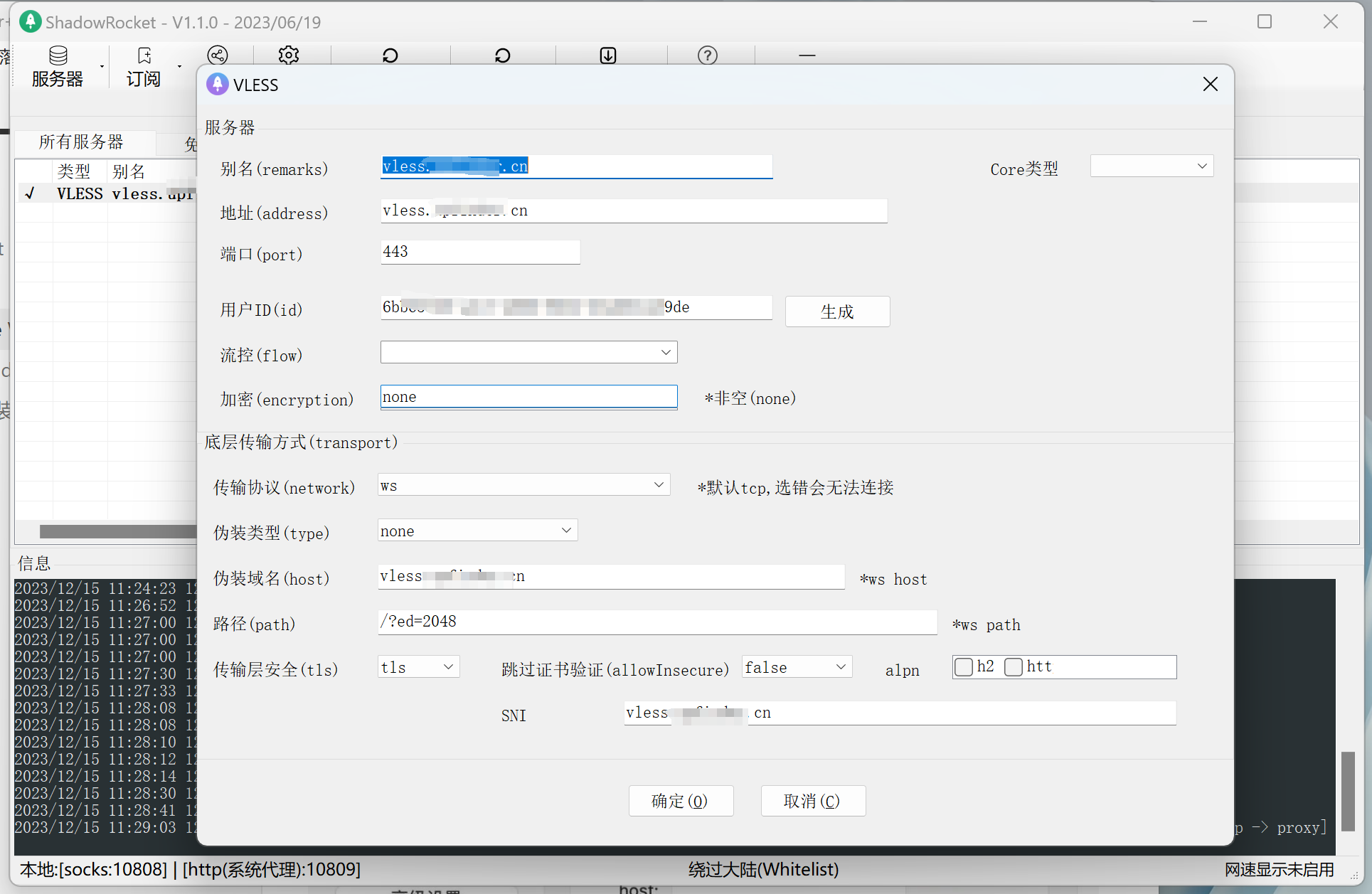Open the allowInsecure dropdown showing false
Viewport: 1372px width, 894px height.
click(797, 667)
